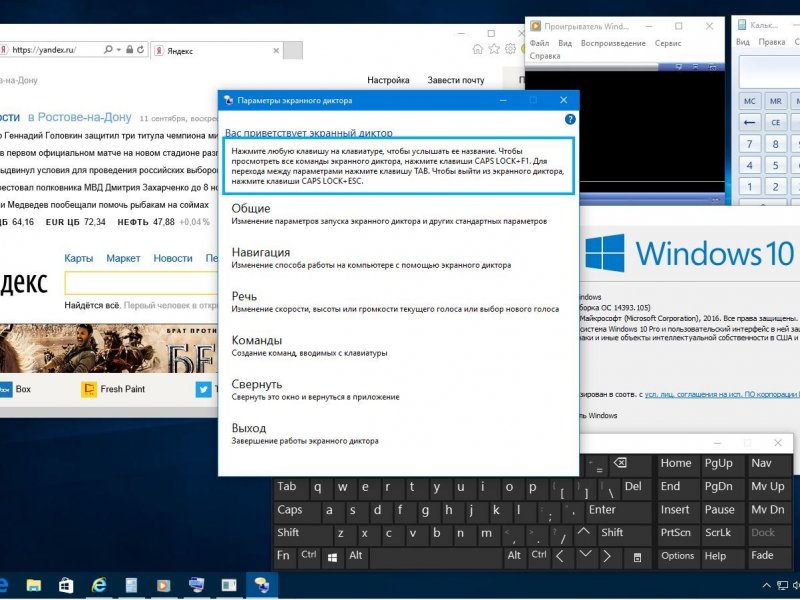Open Internet Explorer tools gear icon
The width and height of the screenshot is (800, 600).
pyautogui.click(x=510, y=49)
